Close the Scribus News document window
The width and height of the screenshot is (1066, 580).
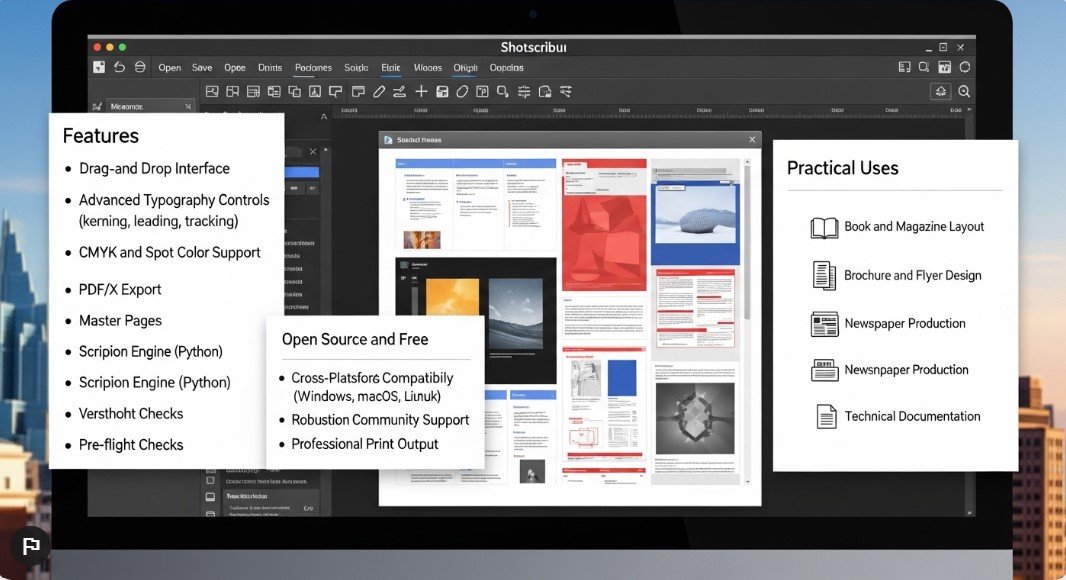click(752, 139)
